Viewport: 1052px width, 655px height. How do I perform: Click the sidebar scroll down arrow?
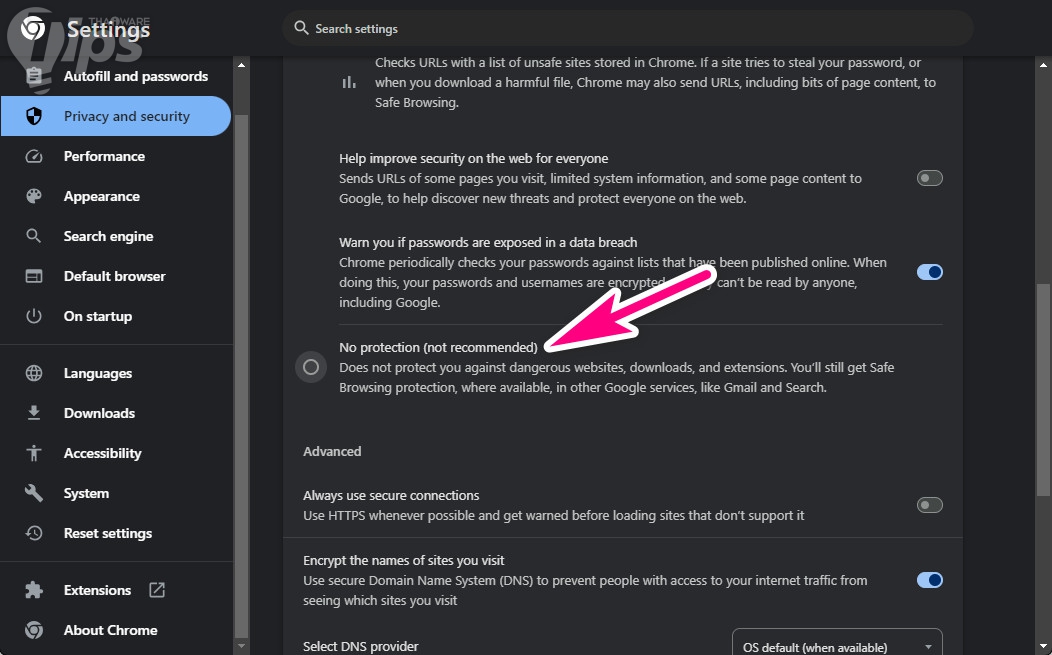click(x=242, y=647)
